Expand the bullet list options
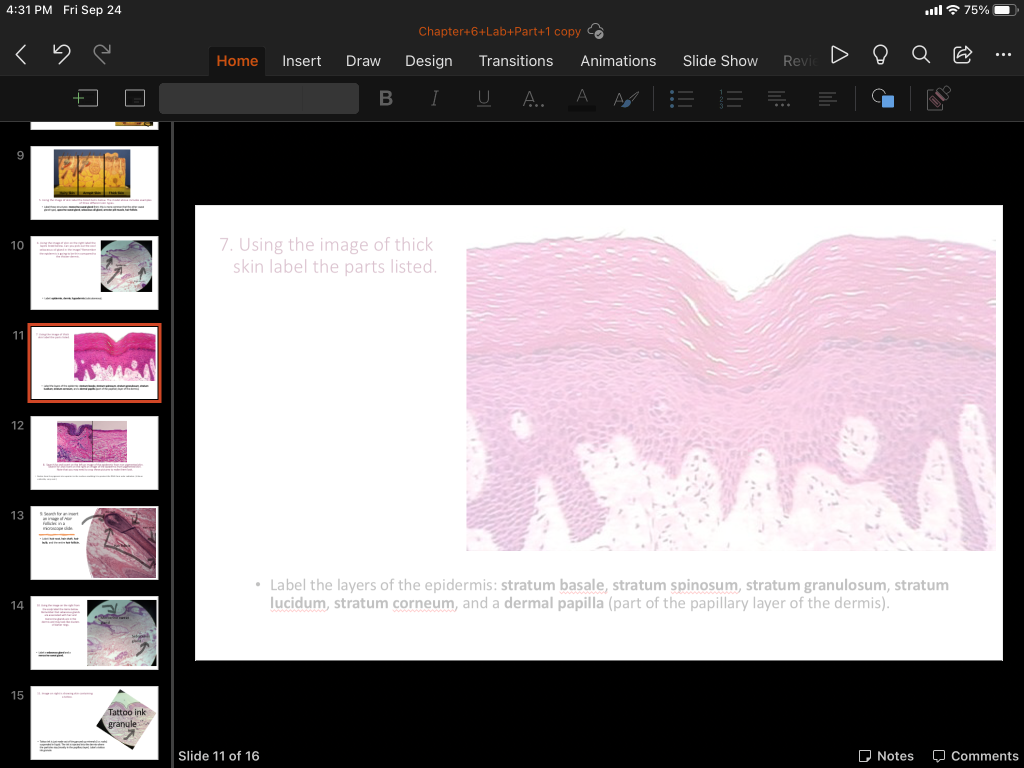 681,98
